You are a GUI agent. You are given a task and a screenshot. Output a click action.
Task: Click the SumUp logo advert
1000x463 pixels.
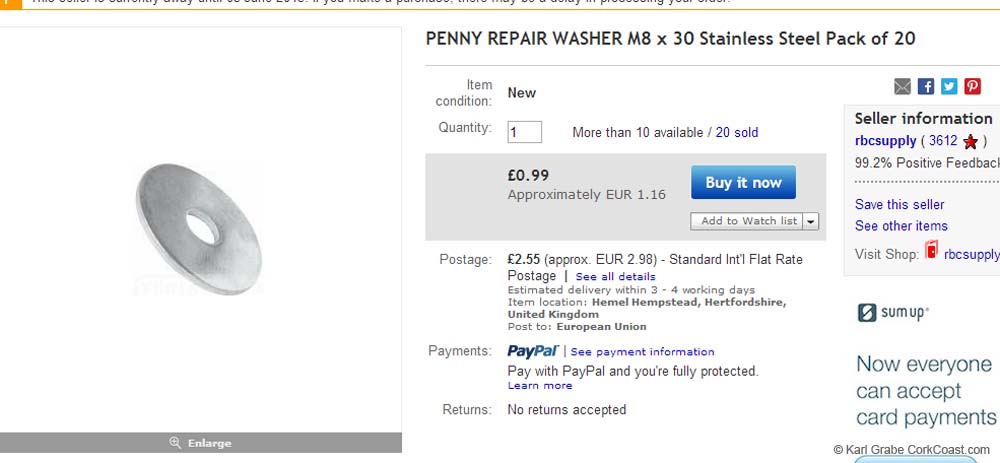[894, 313]
